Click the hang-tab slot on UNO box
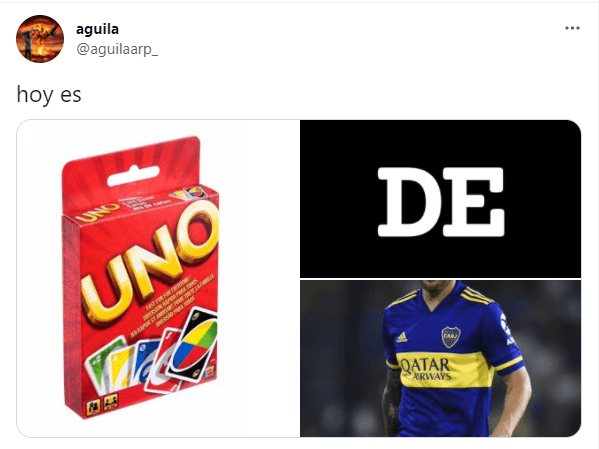Image resolution: width=599 pixels, height=449 pixels. [x=133, y=176]
